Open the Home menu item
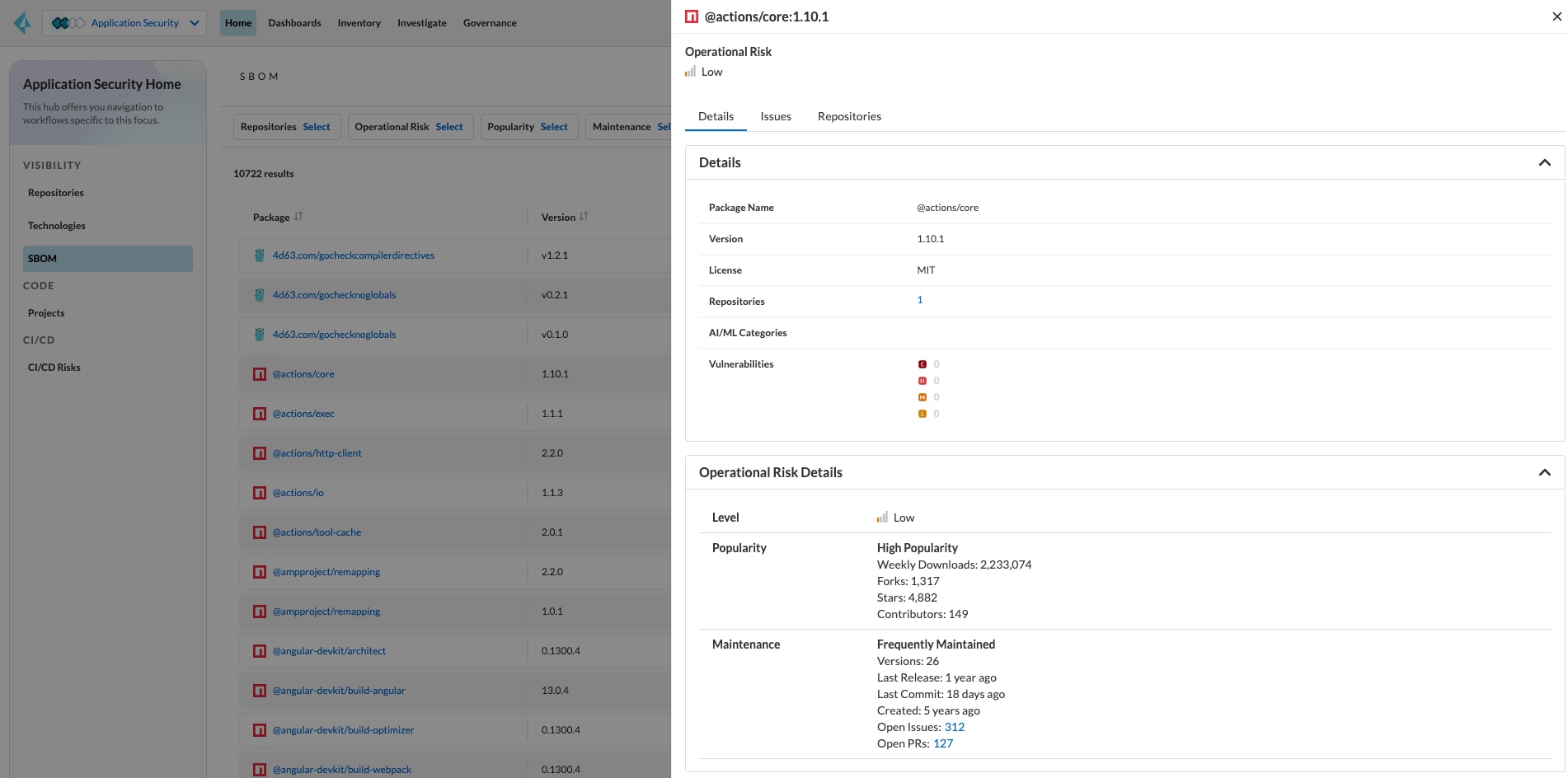 coord(238,23)
